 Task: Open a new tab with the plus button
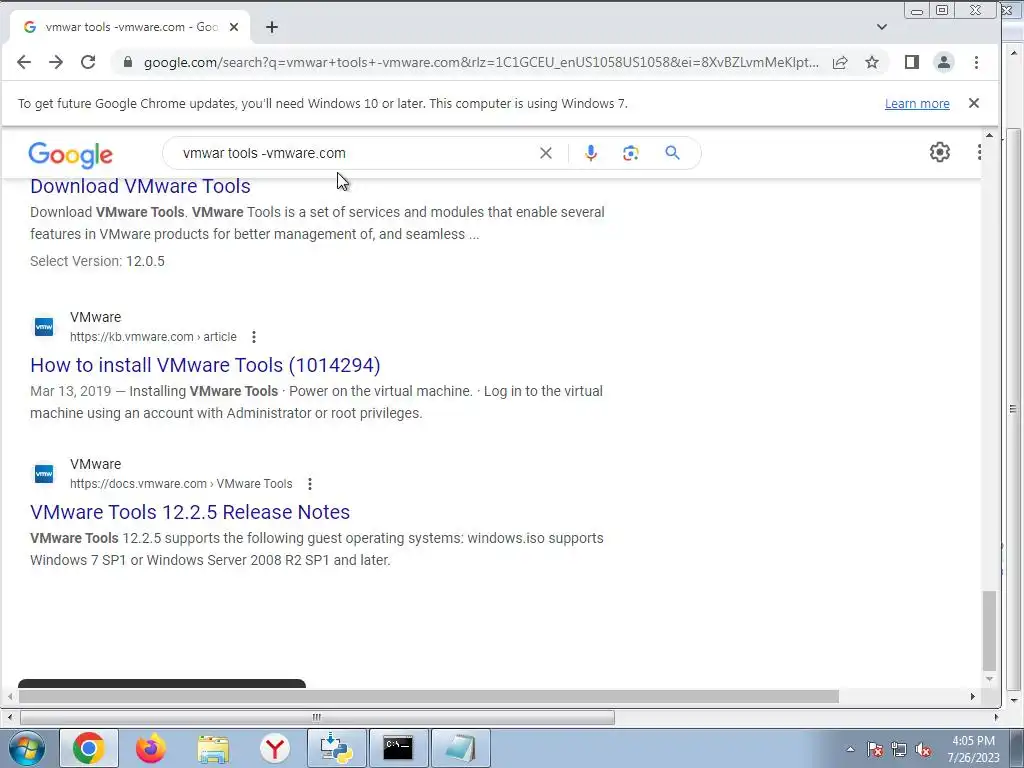point(272,27)
